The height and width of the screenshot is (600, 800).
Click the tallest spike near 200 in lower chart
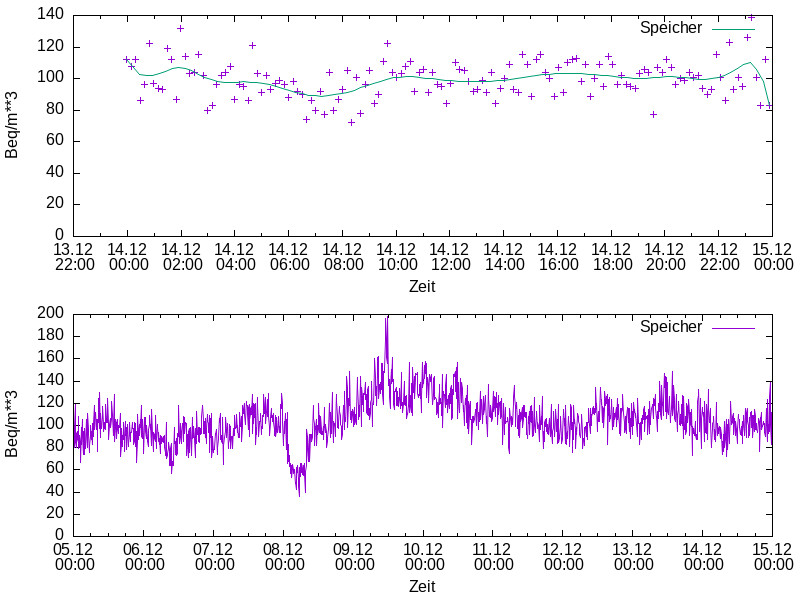tap(386, 320)
